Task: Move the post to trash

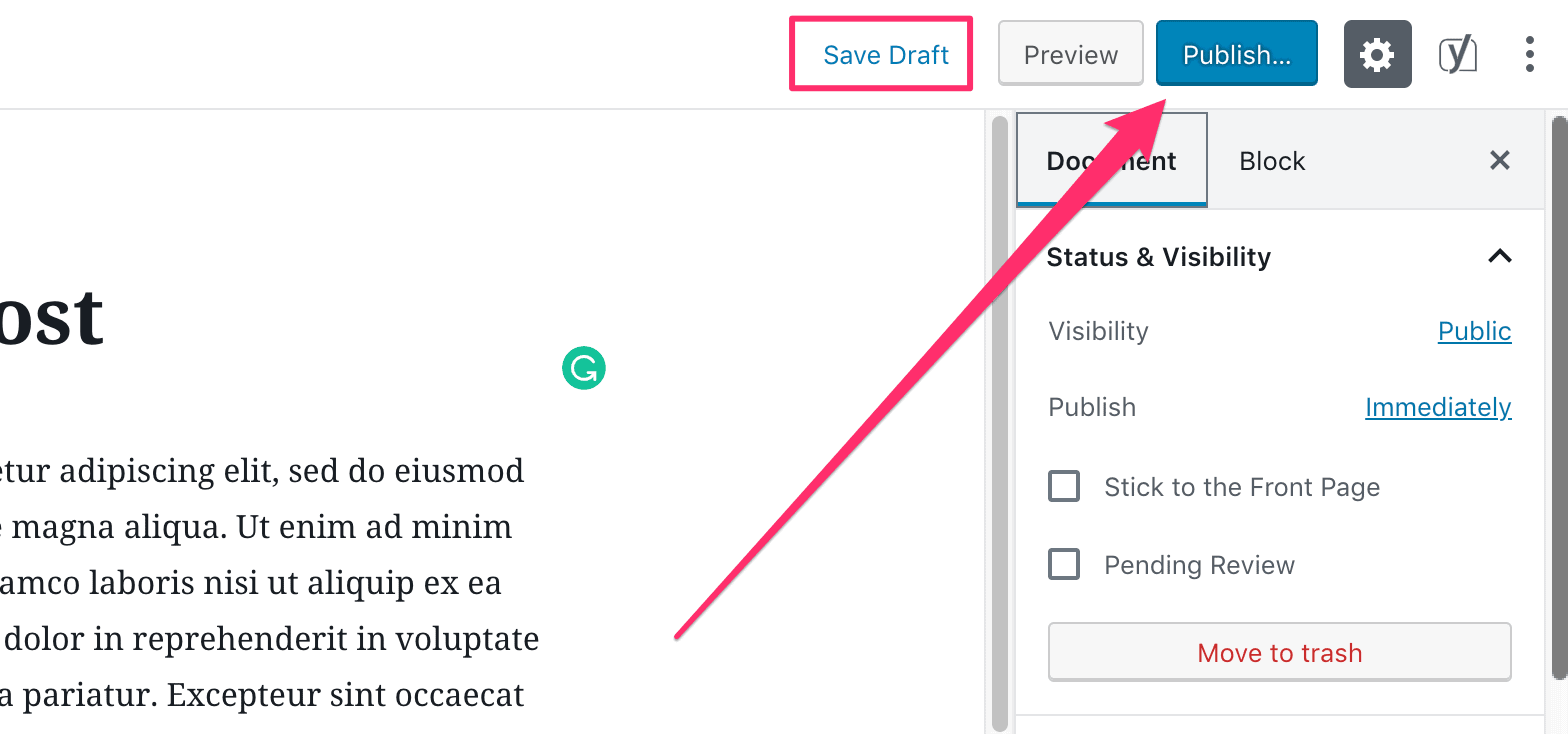Action: [1280, 653]
